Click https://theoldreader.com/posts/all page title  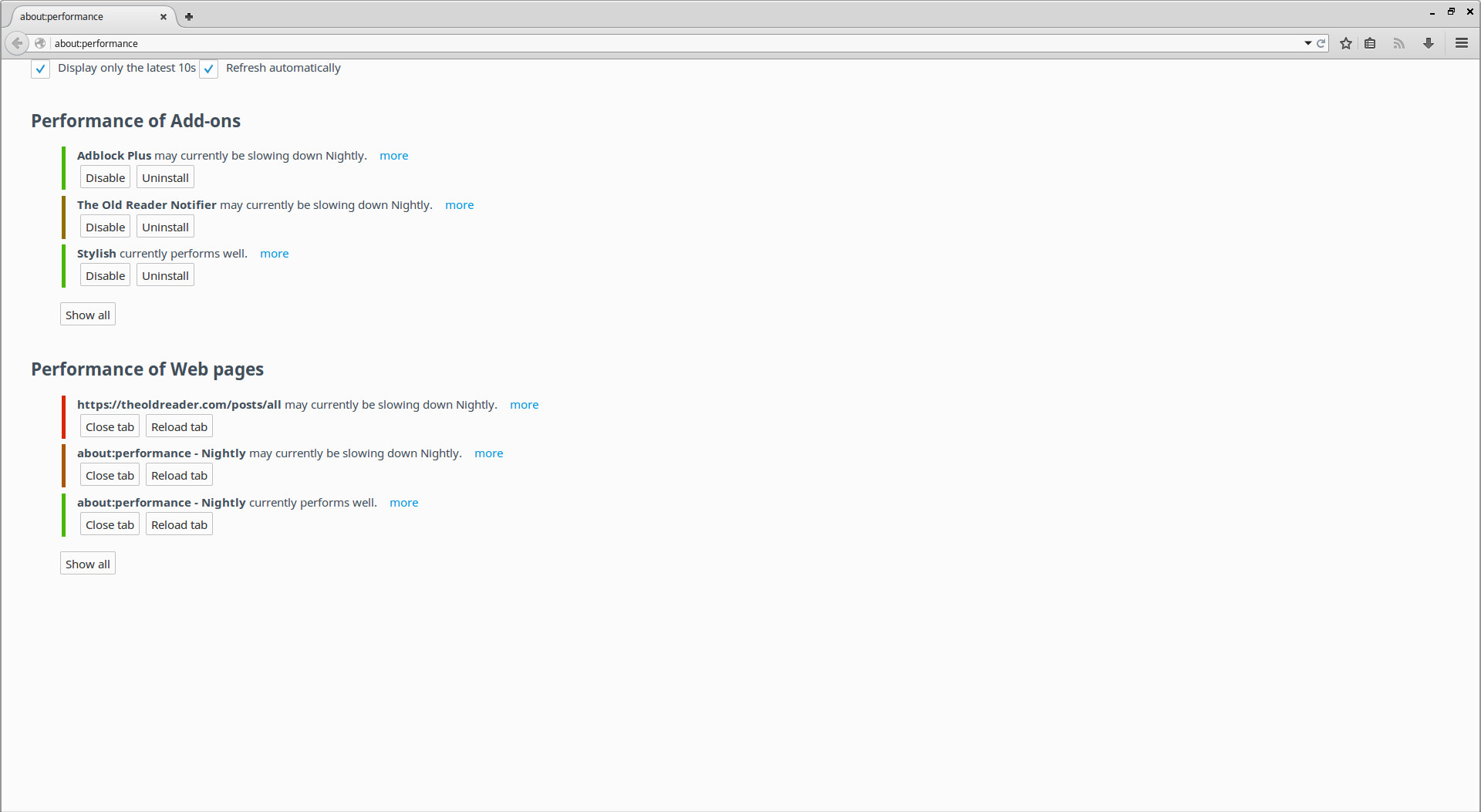pyautogui.click(x=179, y=405)
